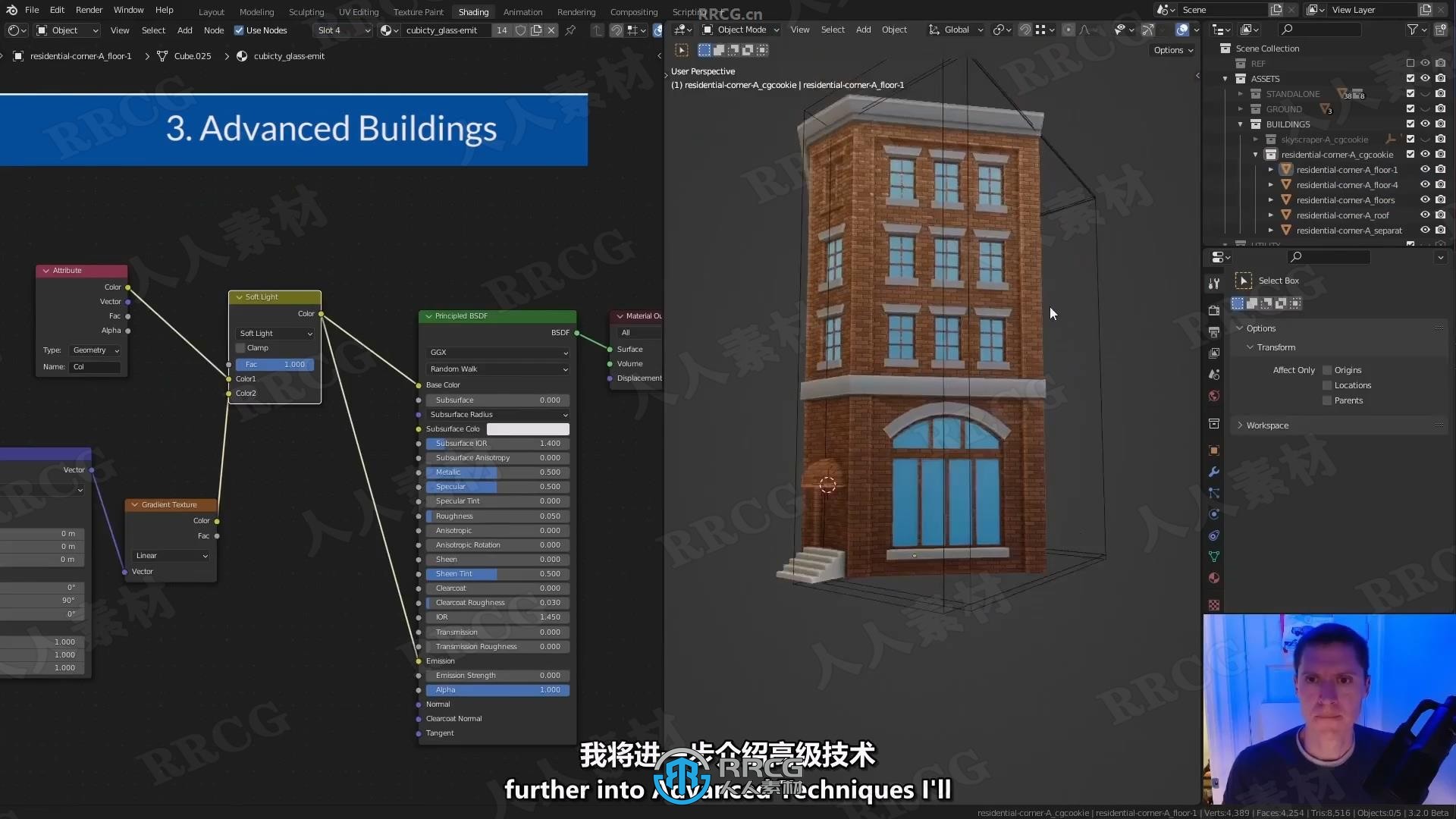Pin the node editor material
This screenshot has width=1456, height=819.
(x=570, y=30)
